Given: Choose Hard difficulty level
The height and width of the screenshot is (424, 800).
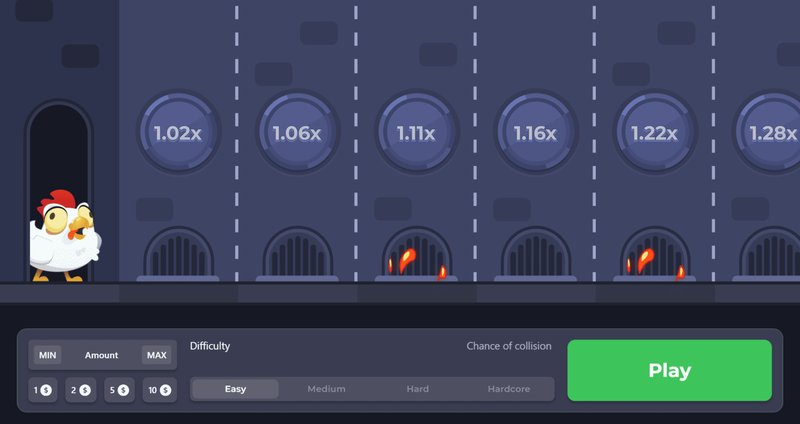Looking at the screenshot, I should point(417,389).
